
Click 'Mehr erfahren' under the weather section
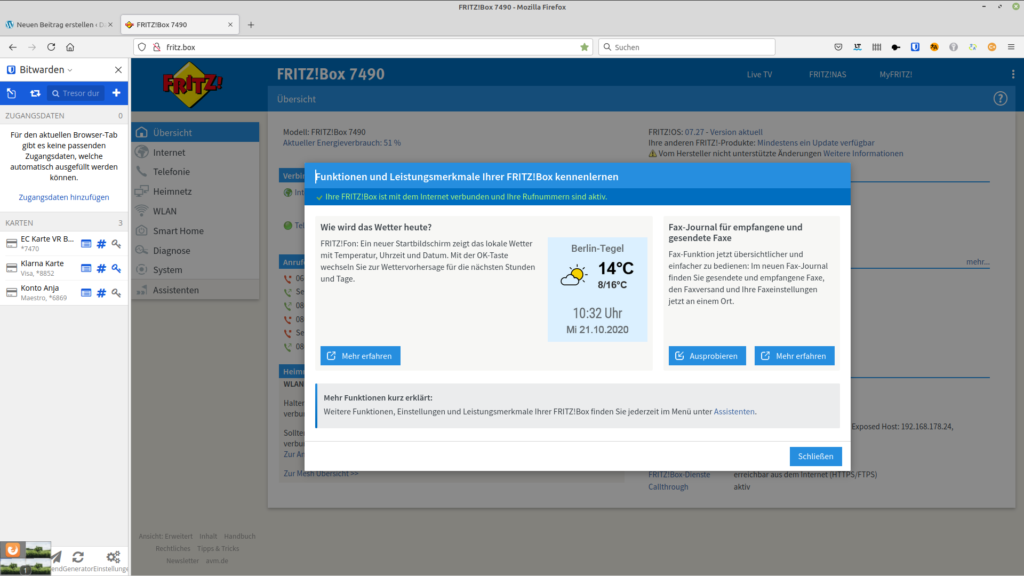pos(360,356)
